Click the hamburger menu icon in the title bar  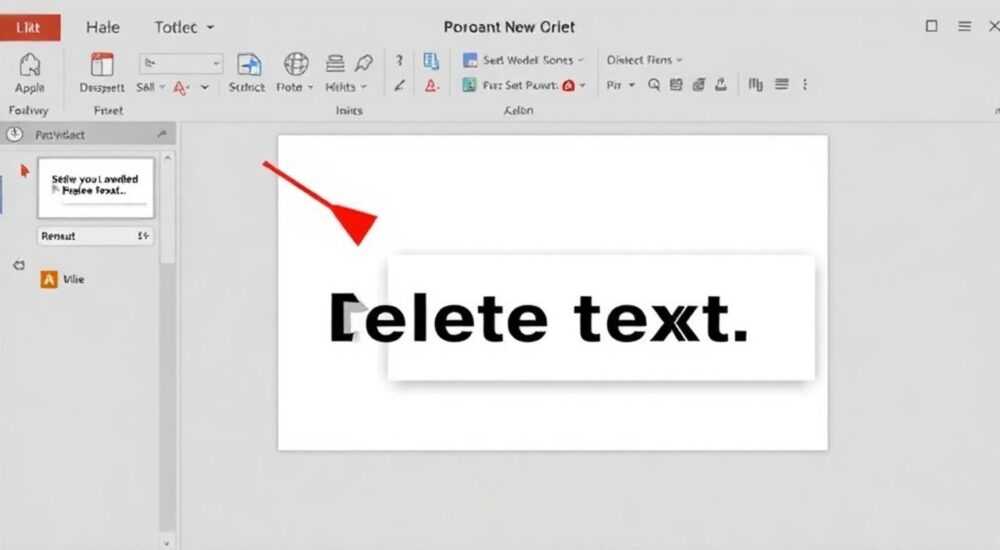tap(964, 26)
